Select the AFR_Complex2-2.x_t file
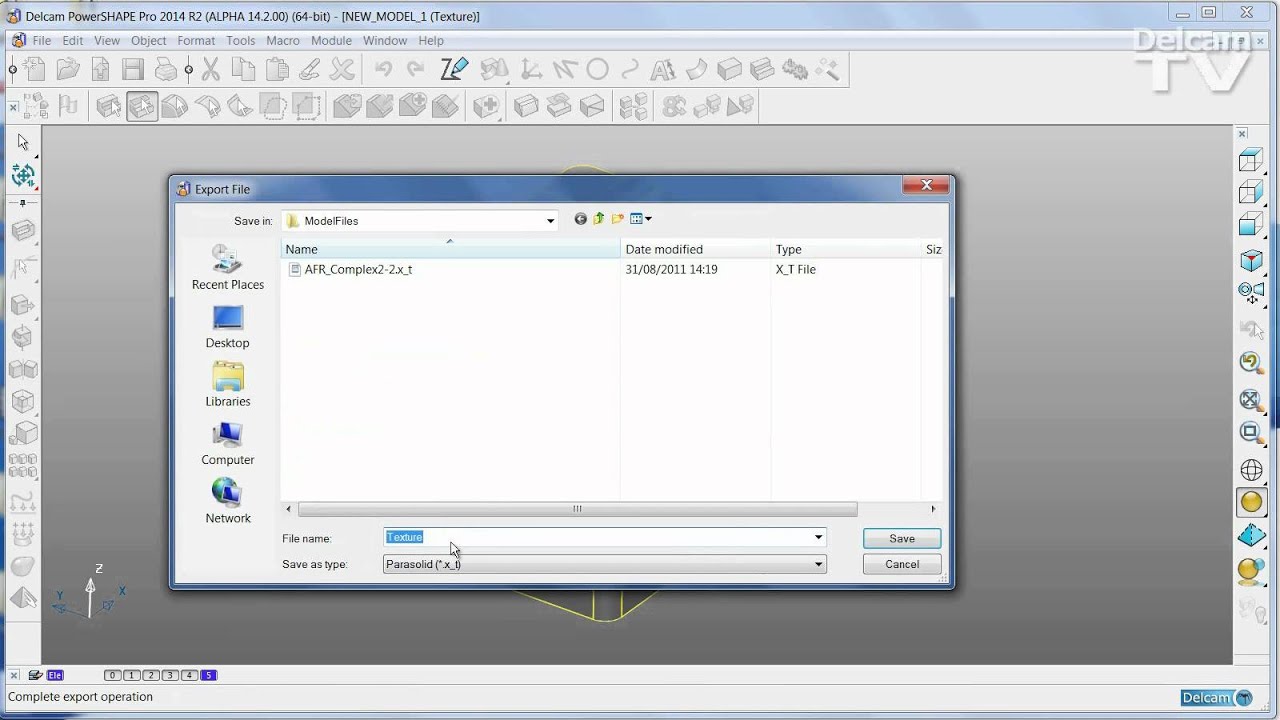 click(x=358, y=269)
